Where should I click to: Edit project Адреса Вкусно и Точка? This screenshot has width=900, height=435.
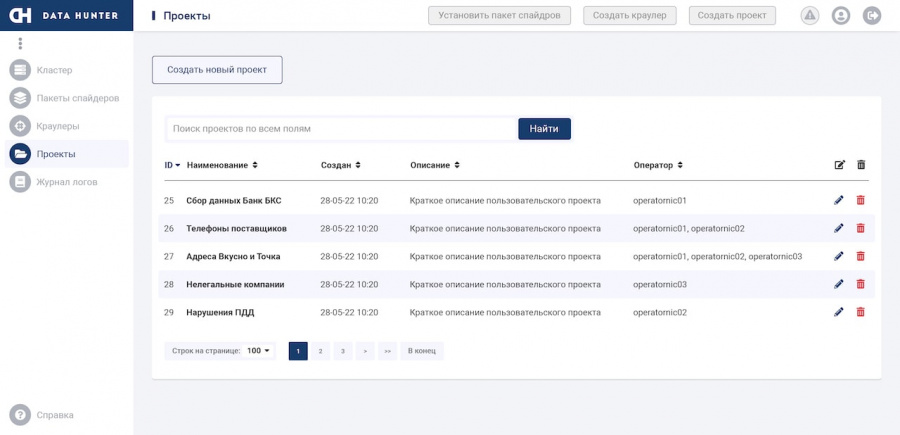[839, 256]
